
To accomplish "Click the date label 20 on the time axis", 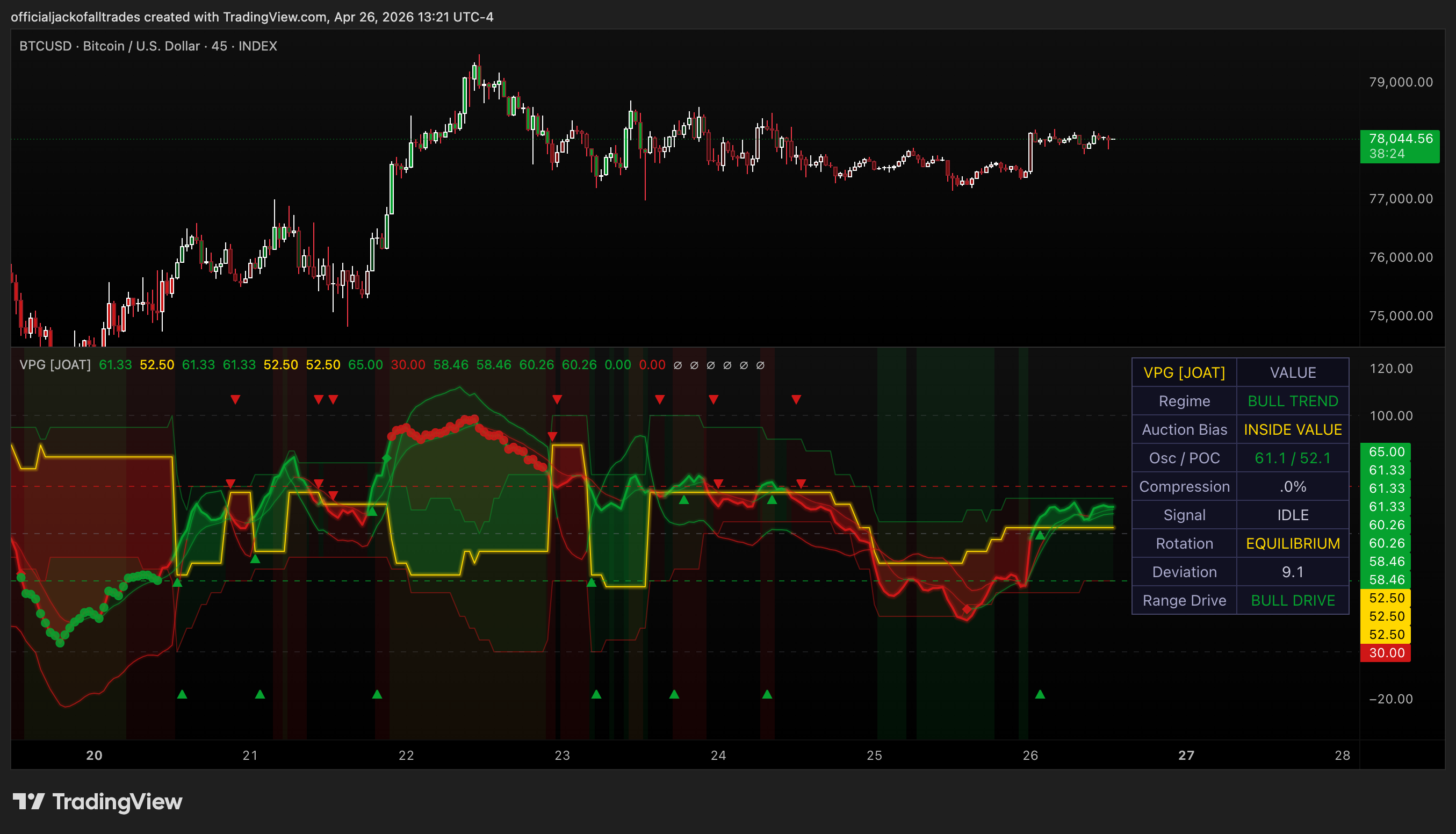I will (94, 756).
